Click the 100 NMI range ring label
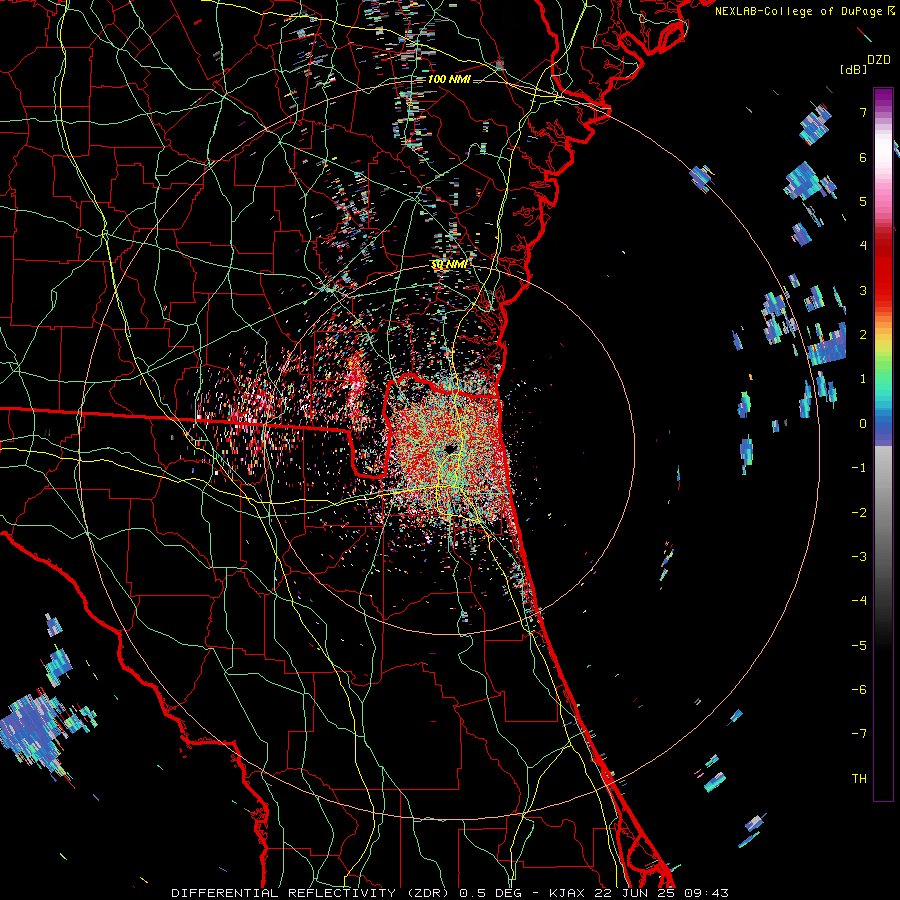 449,79
